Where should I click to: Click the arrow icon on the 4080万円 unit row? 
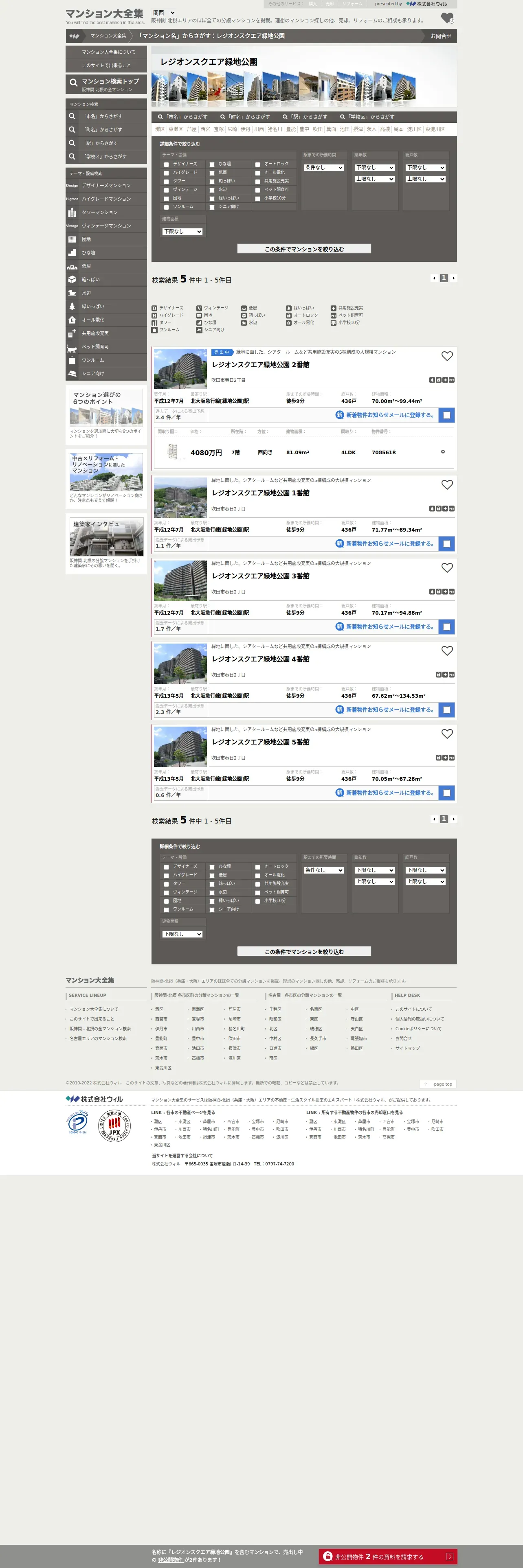tap(443, 452)
